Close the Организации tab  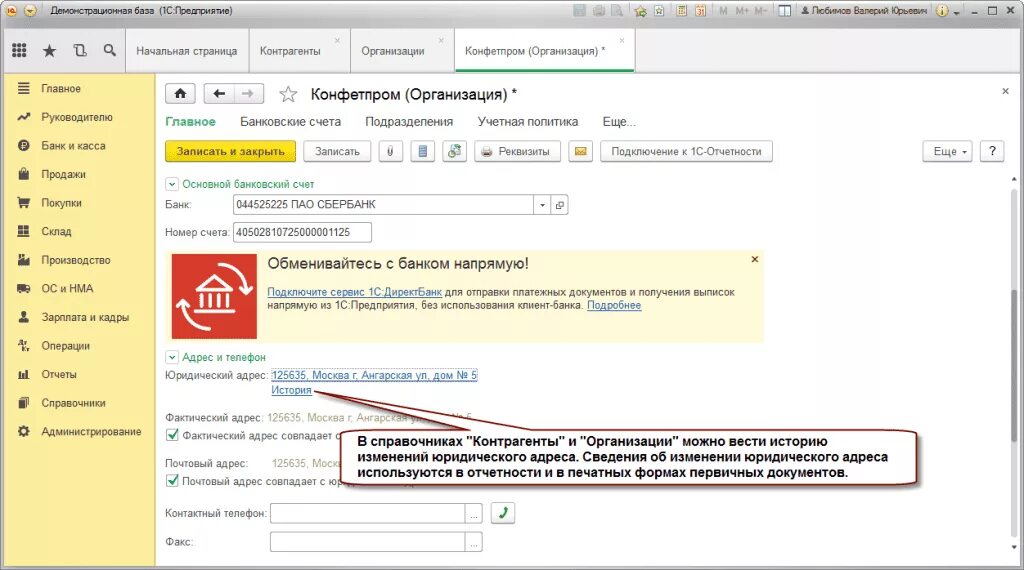(x=441, y=40)
